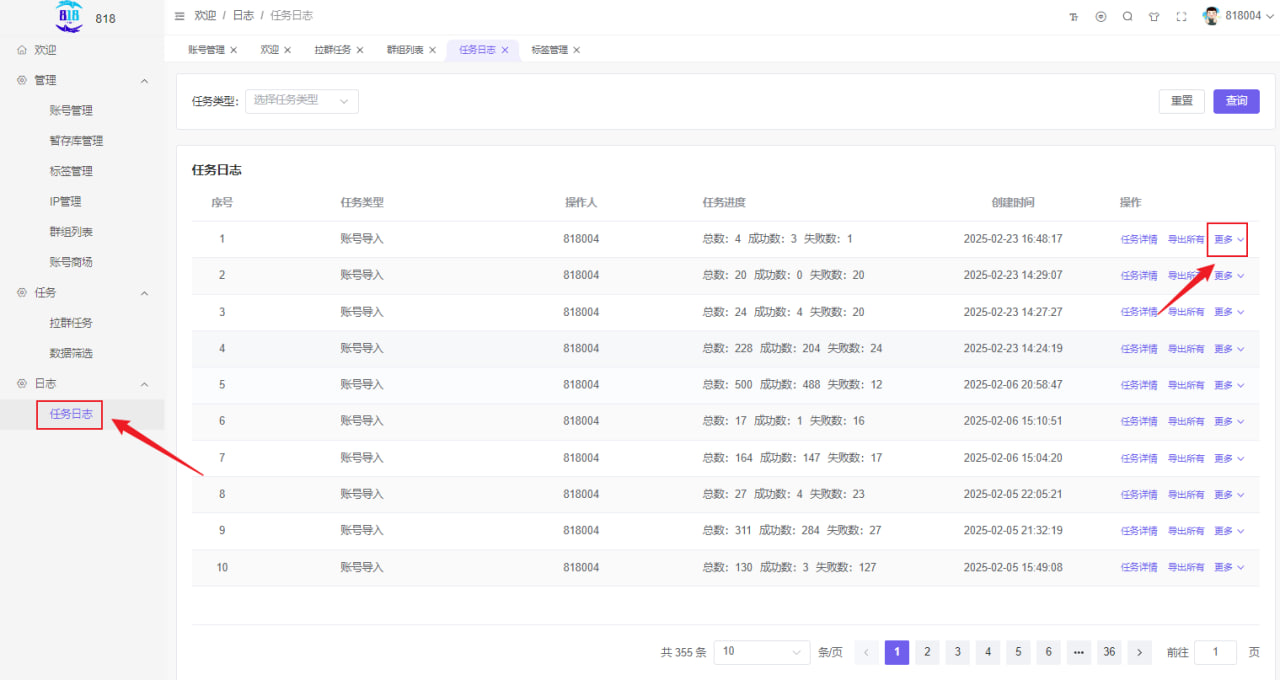1280x680 pixels.
Task: Open the 选择任务类型 dropdown
Action: coord(302,101)
